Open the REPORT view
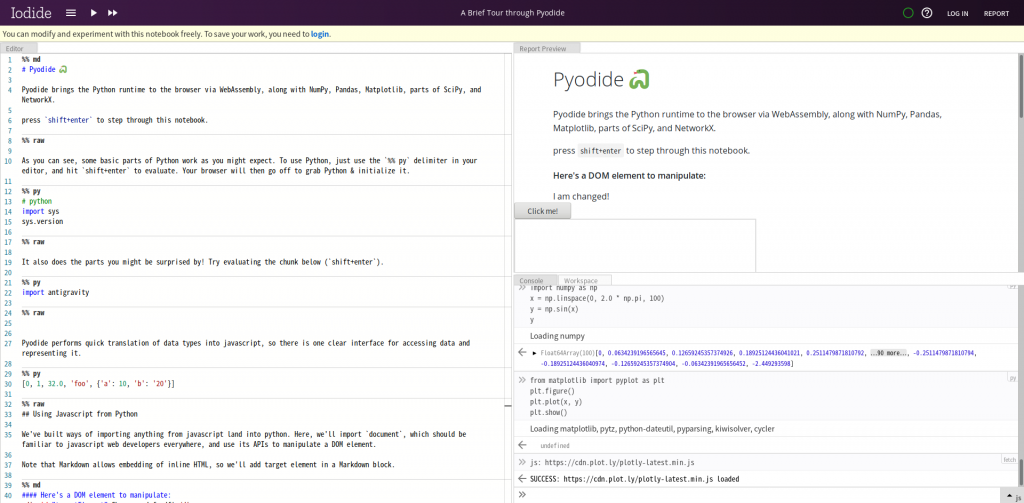 (x=997, y=13)
